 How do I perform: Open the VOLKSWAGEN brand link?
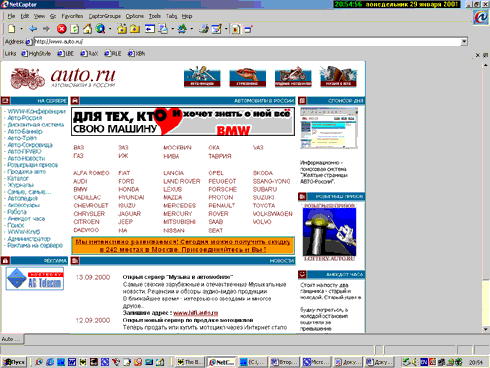[x=272, y=214]
